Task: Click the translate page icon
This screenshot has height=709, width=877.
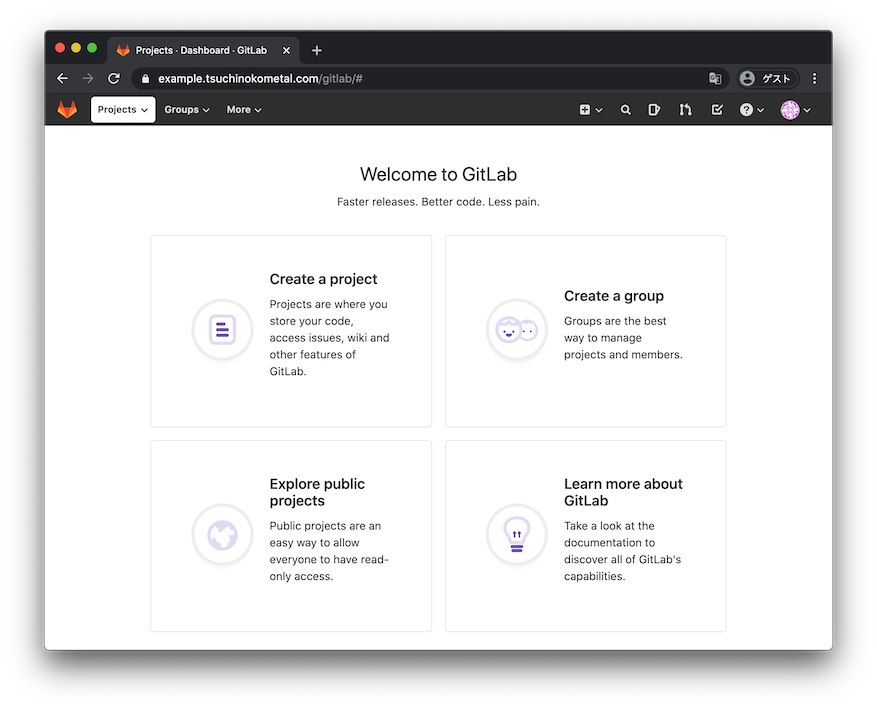Action: [715, 79]
